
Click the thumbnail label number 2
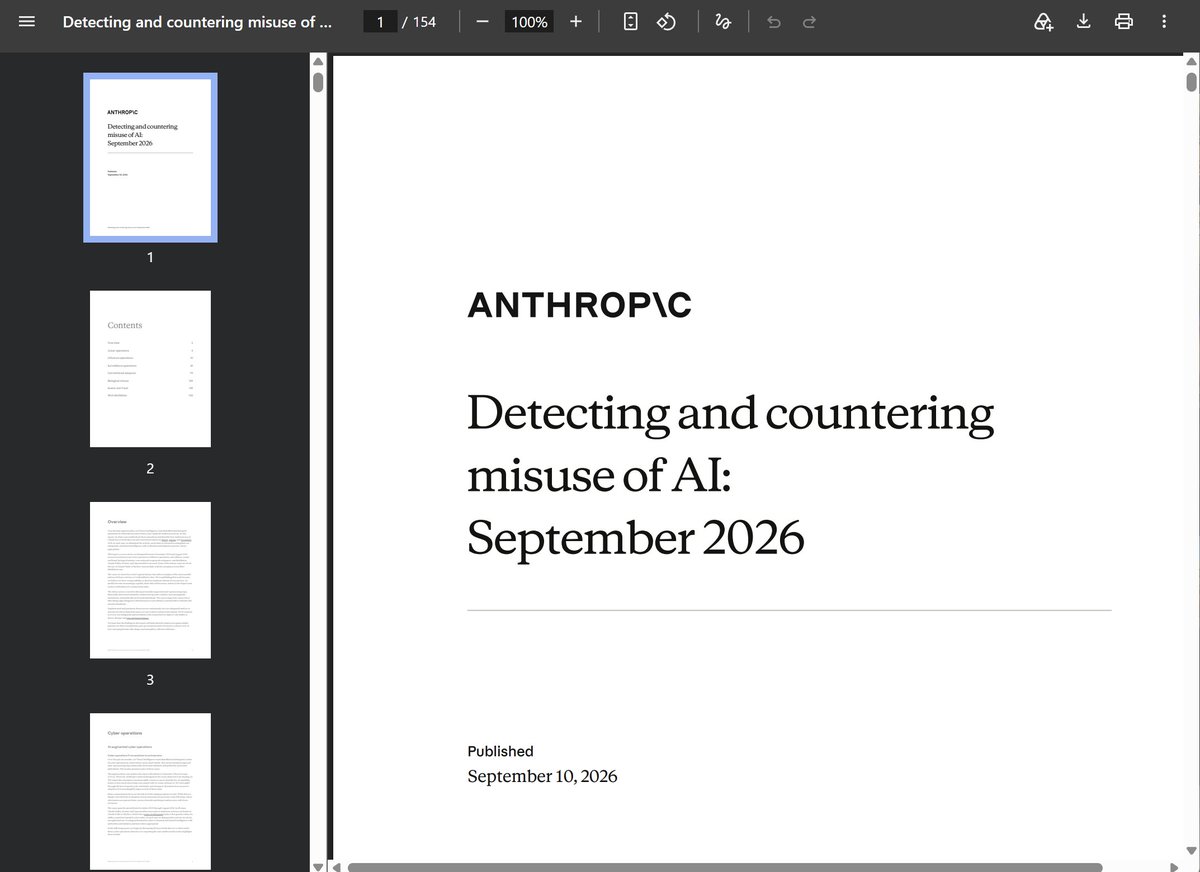150,468
